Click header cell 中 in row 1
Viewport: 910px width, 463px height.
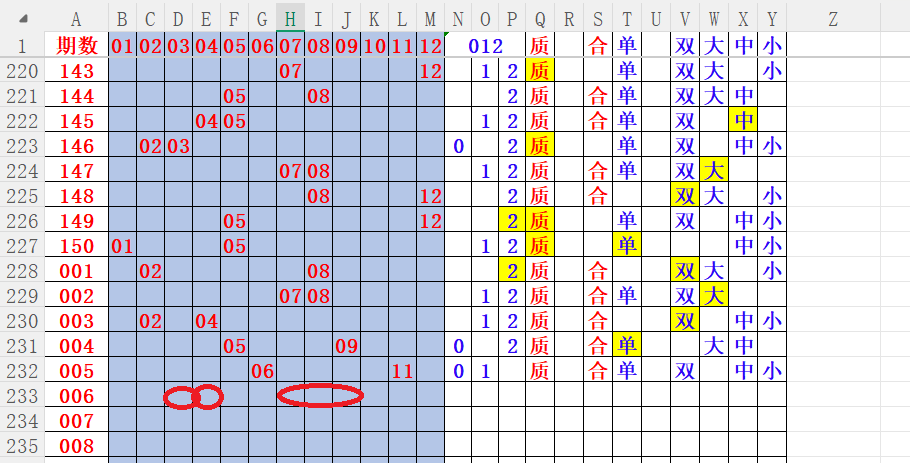[743, 45]
